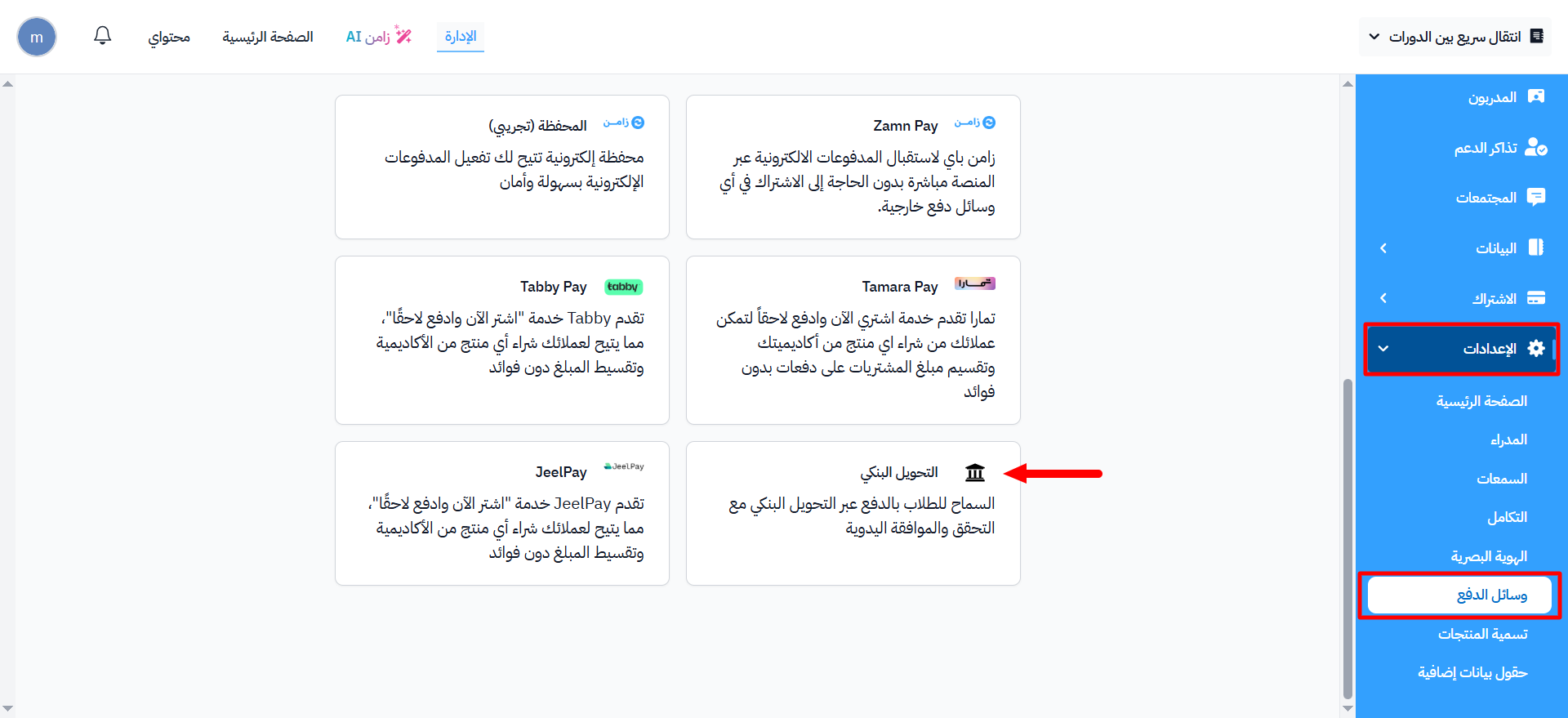The image size is (1568, 718).
Task: Open the user avatar 'm' menu
Action: pyautogui.click(x=37, y=37)
